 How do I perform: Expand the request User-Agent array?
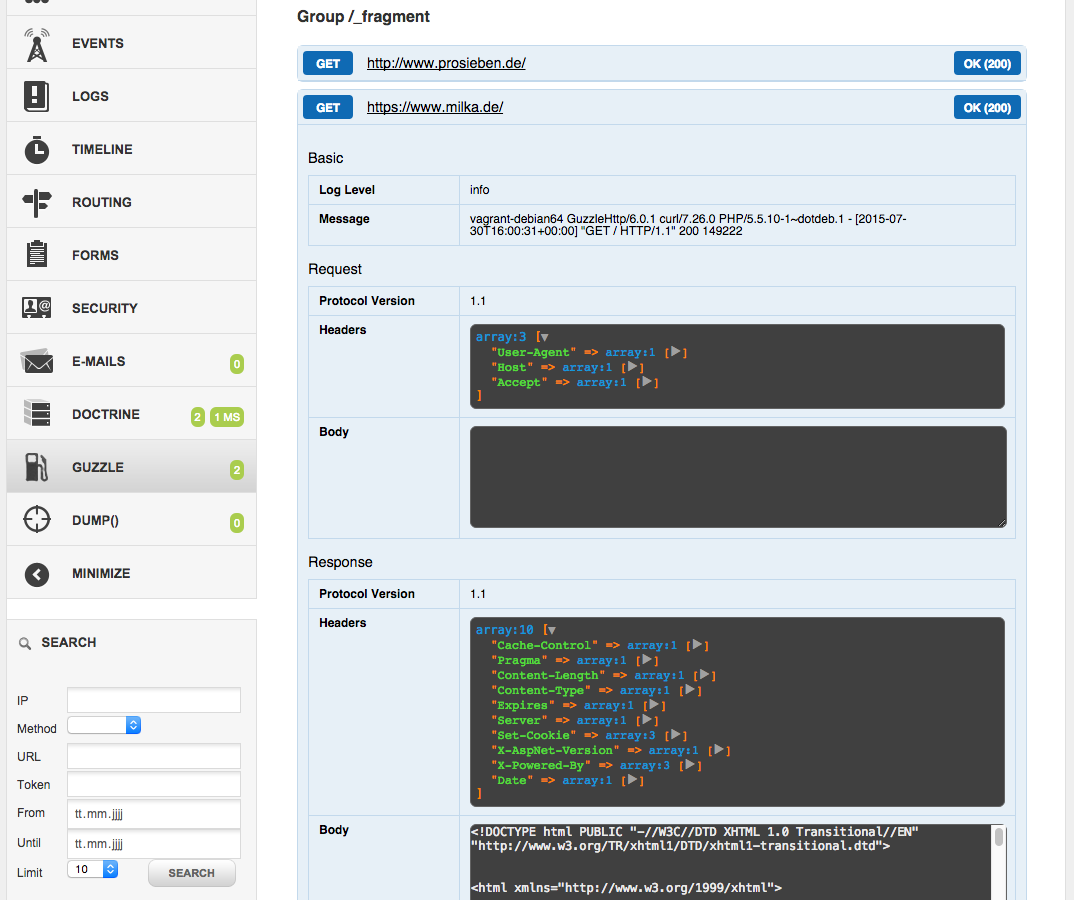pos(676,352)
